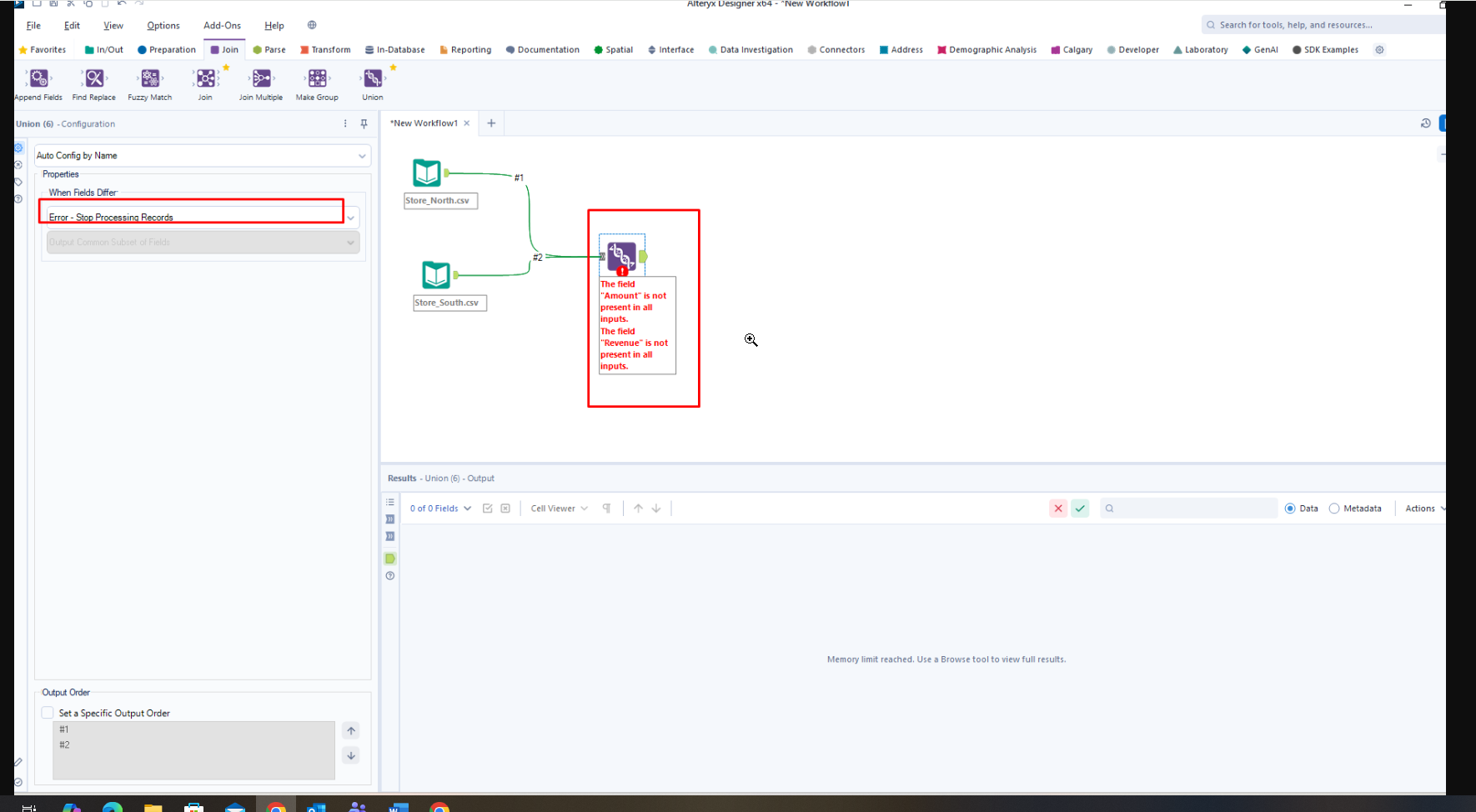Click the Union tool in the palette

tap(373, 79)
